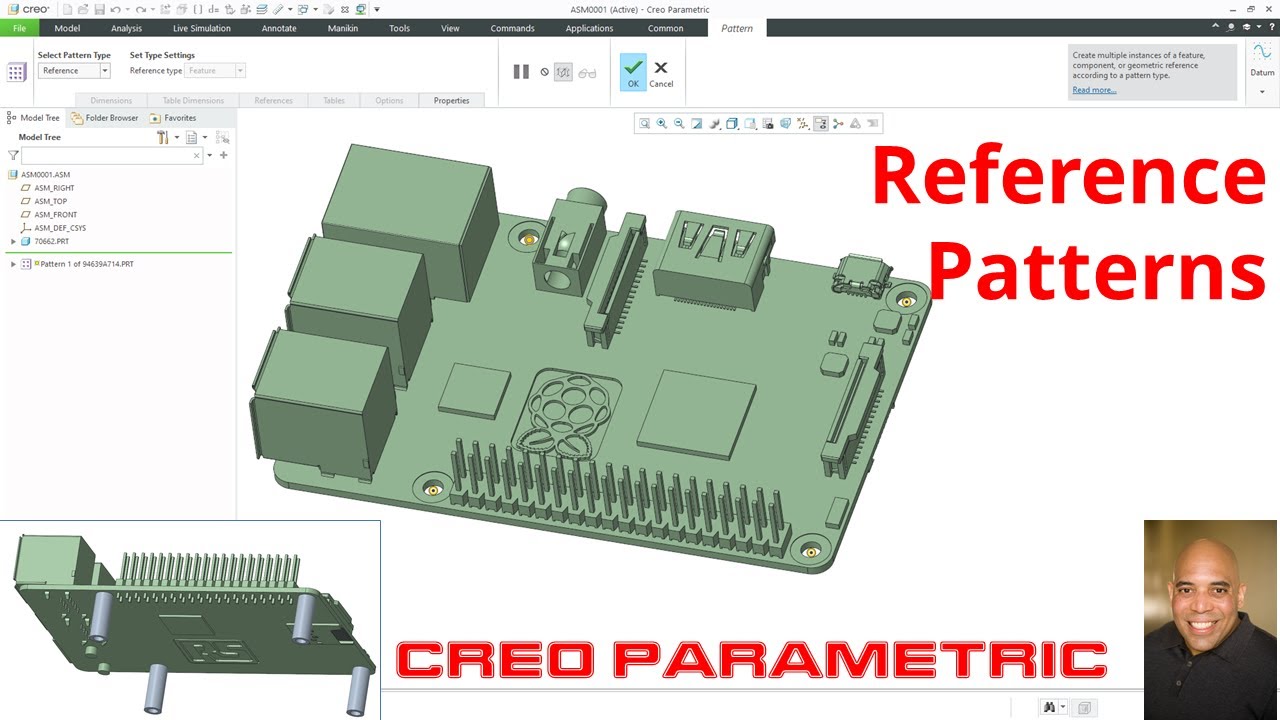Switch to the Folder Browser tab
This screenshot has height=720, width=1280.
pos(105,118)
